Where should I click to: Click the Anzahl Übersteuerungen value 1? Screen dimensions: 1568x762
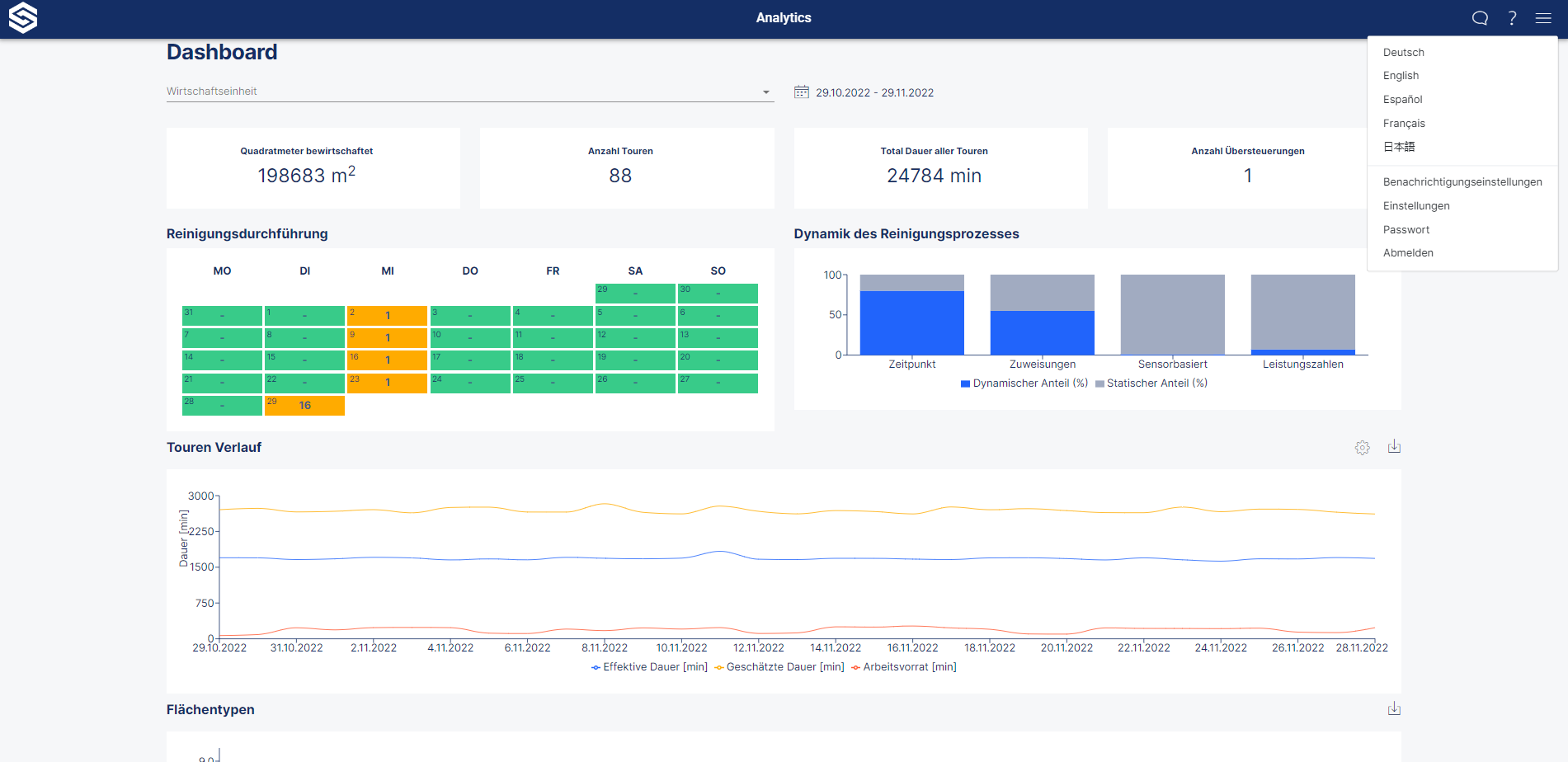pyautogui.click(x=1248, y=176)
